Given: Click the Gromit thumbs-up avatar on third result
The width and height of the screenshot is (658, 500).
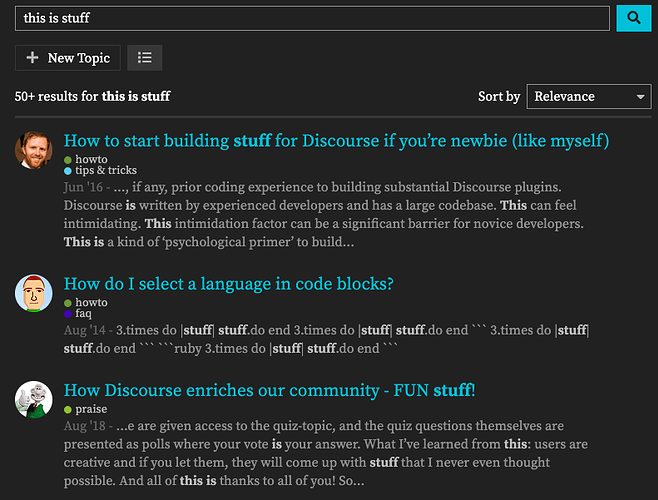Looking at the screenshot, I should click(x=34, y=400).
